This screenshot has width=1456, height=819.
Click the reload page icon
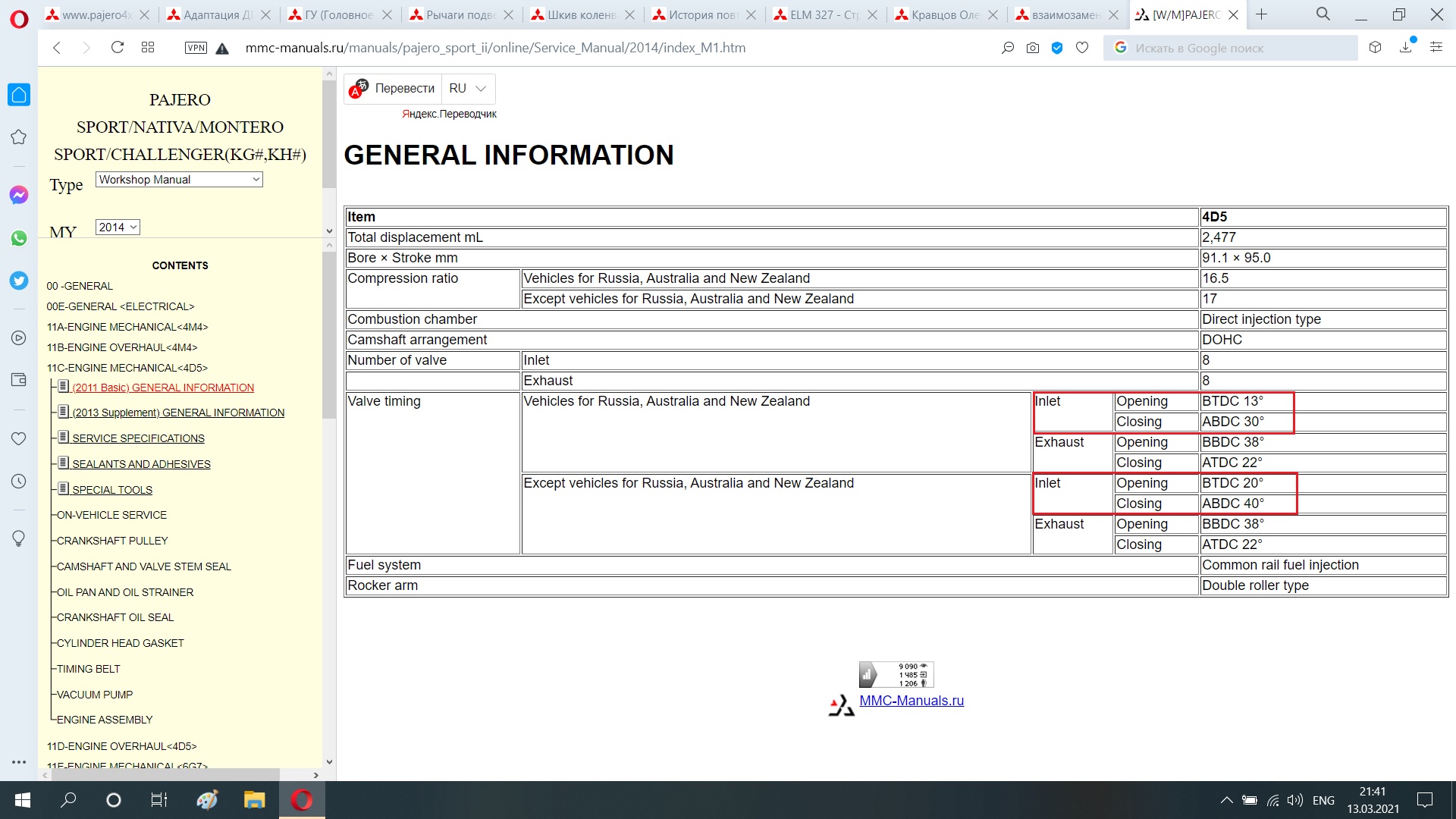pyautogui.click(x=117, y=48)
